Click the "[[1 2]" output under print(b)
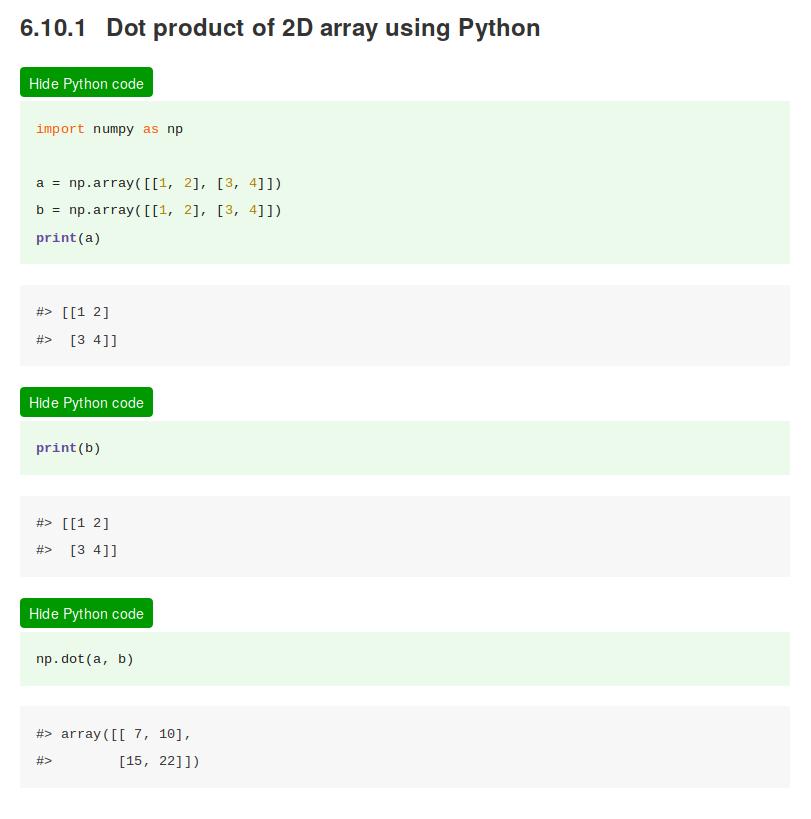811x819 pixels. pyautogui.click(x=85, y=523)
